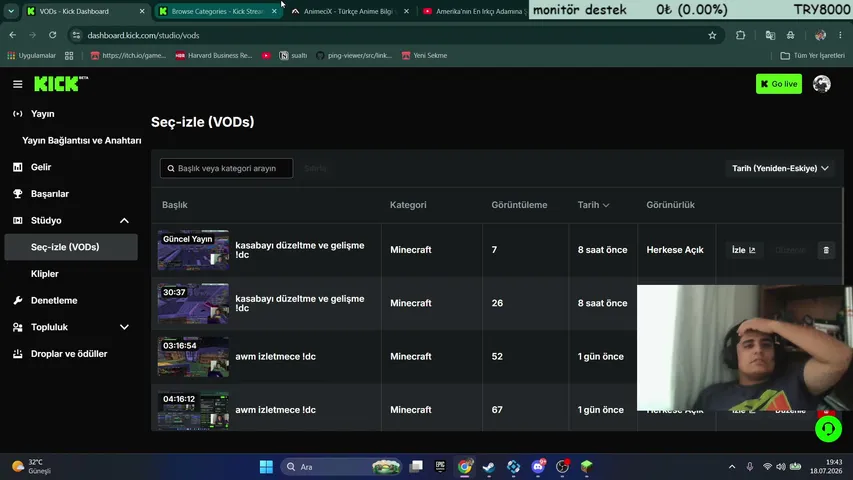
Task: Open the tab search dropdown arrow
Action: [x=11, y=11]
